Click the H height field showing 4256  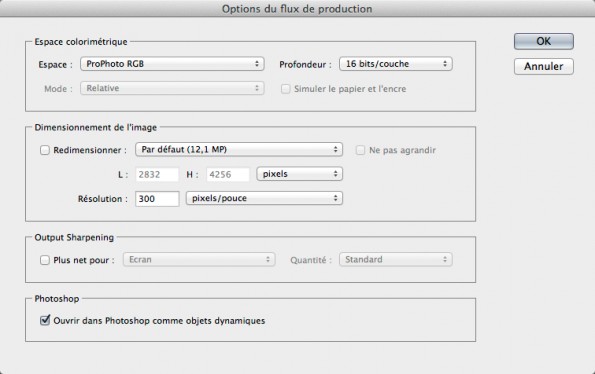pyautogui.click(x=228, y=174)
